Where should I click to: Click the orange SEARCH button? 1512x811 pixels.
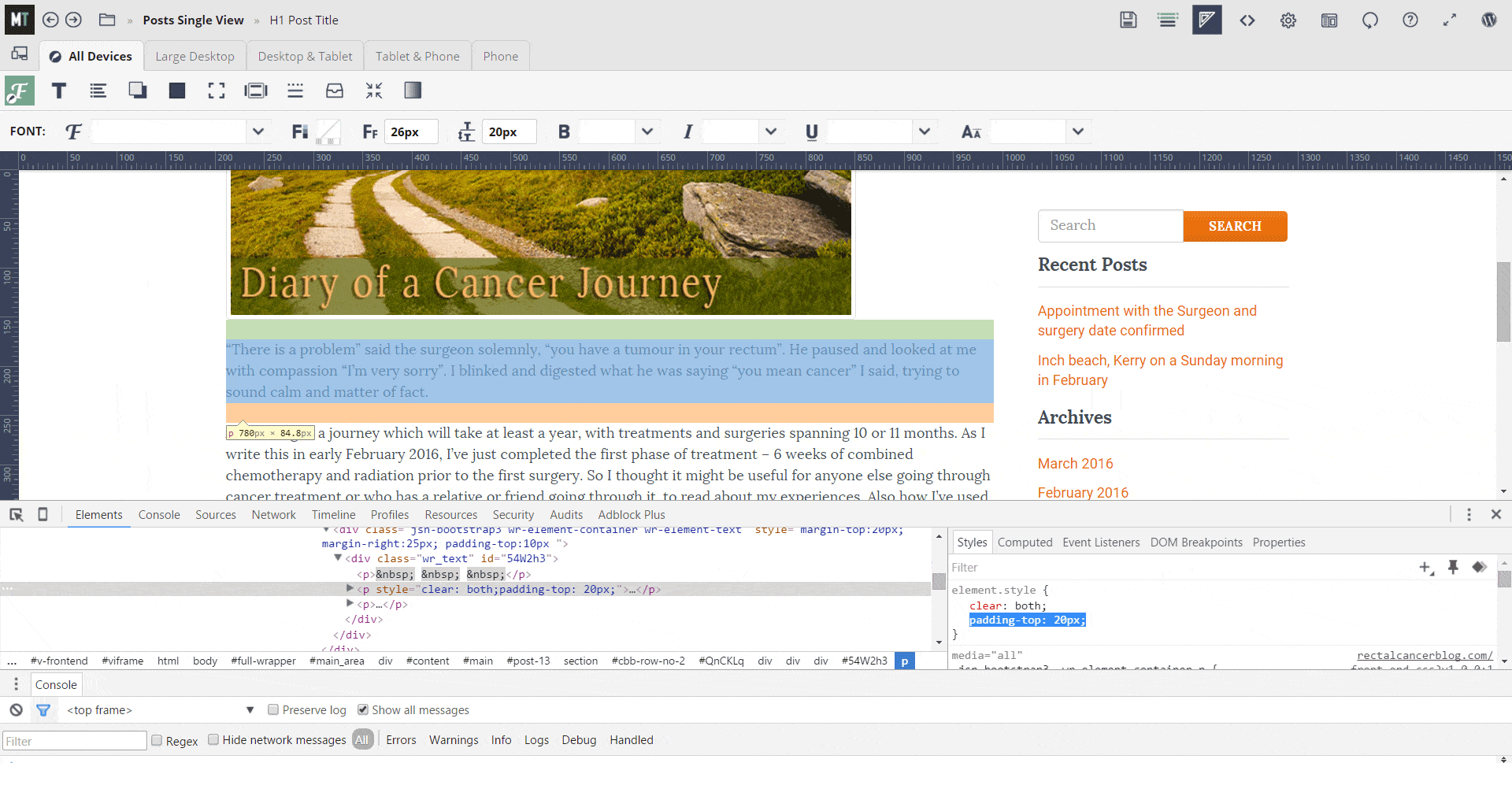pos(1234,227)
